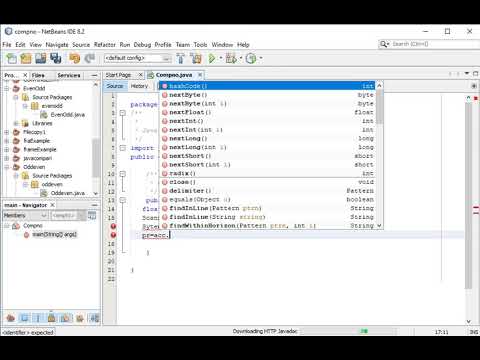
Task: Click the Undo toolbar icon
Action: [74, 58]
